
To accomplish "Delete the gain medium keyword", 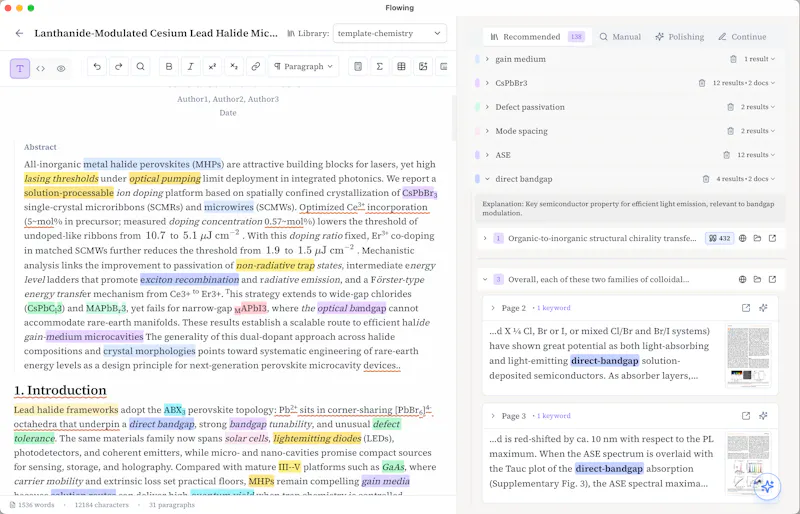I will click(733, 59).
